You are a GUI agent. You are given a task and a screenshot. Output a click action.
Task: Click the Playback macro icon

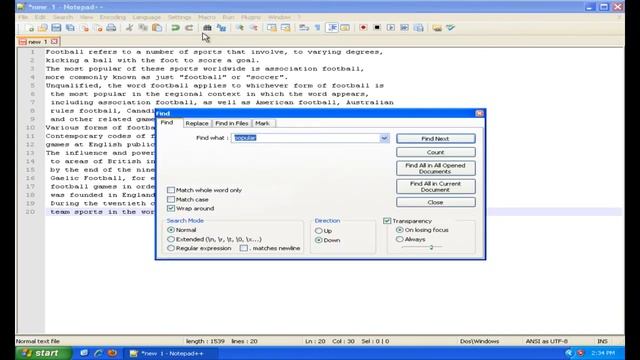pos(391,28)
